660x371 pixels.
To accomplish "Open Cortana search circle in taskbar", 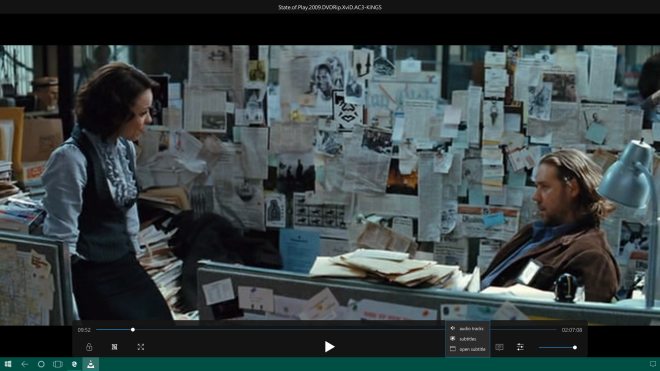I will click(41, 364).
